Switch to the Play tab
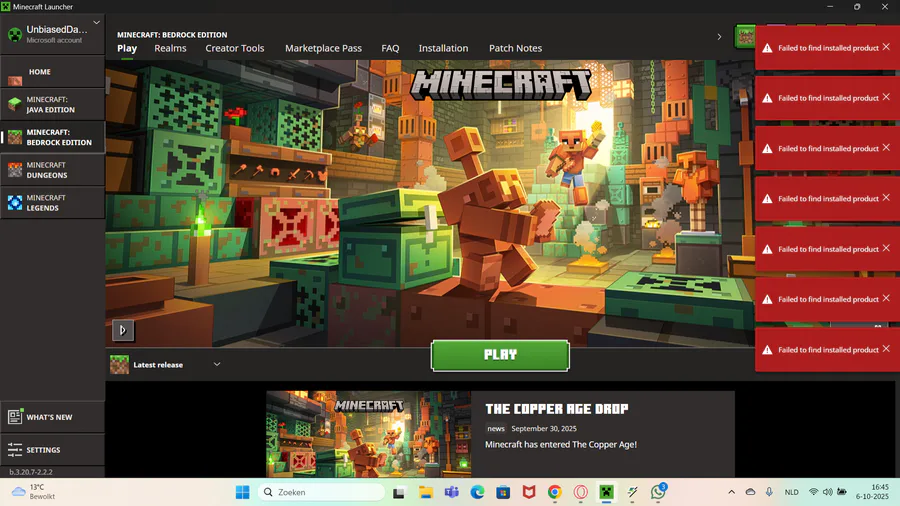This screenshot has width=900, height=506. [x=127, y=48]
